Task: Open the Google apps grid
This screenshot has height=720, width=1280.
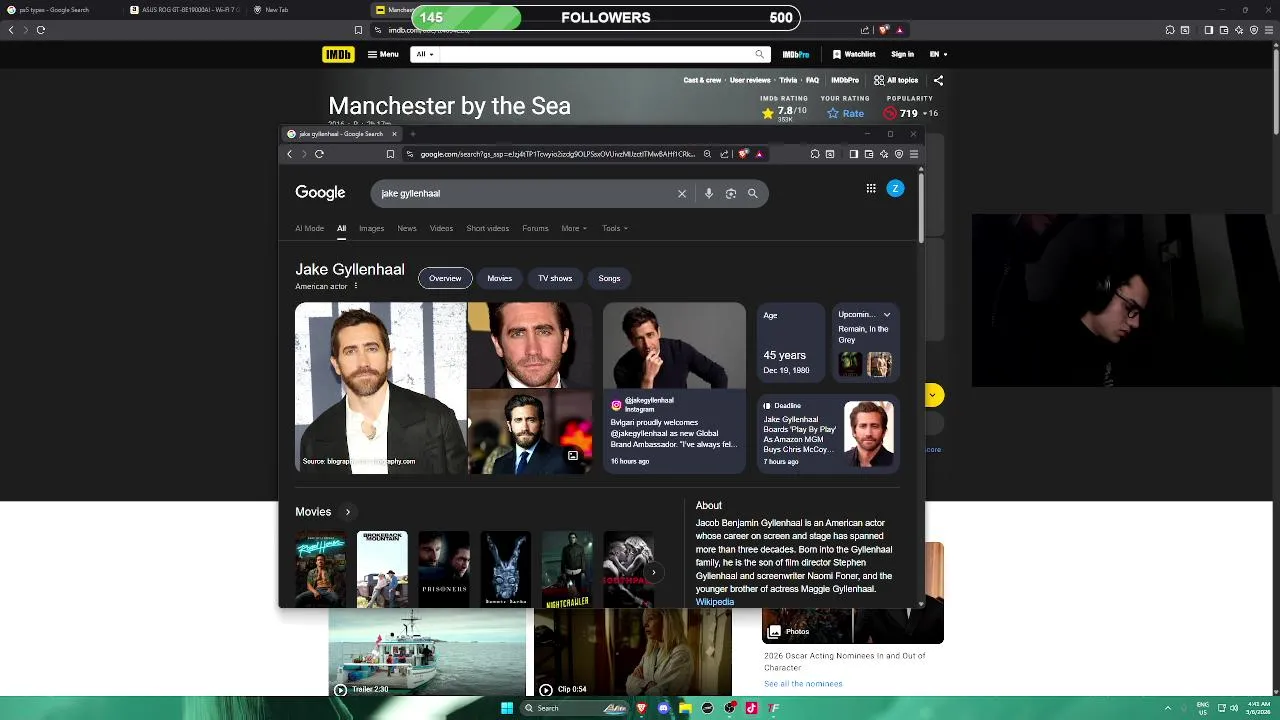Action: click(x=871, y=188)
